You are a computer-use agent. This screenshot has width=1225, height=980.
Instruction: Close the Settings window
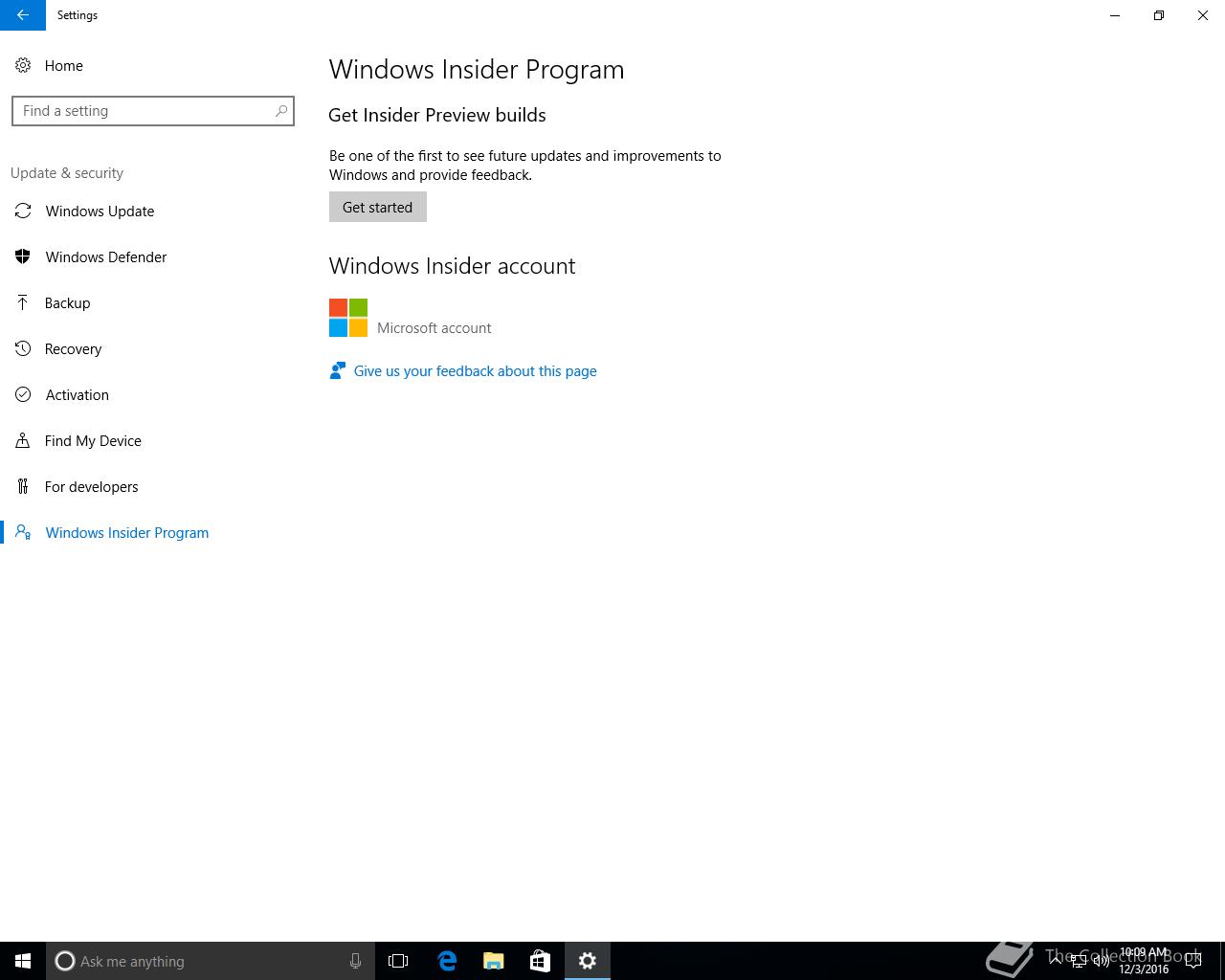tap(1203, 15)
